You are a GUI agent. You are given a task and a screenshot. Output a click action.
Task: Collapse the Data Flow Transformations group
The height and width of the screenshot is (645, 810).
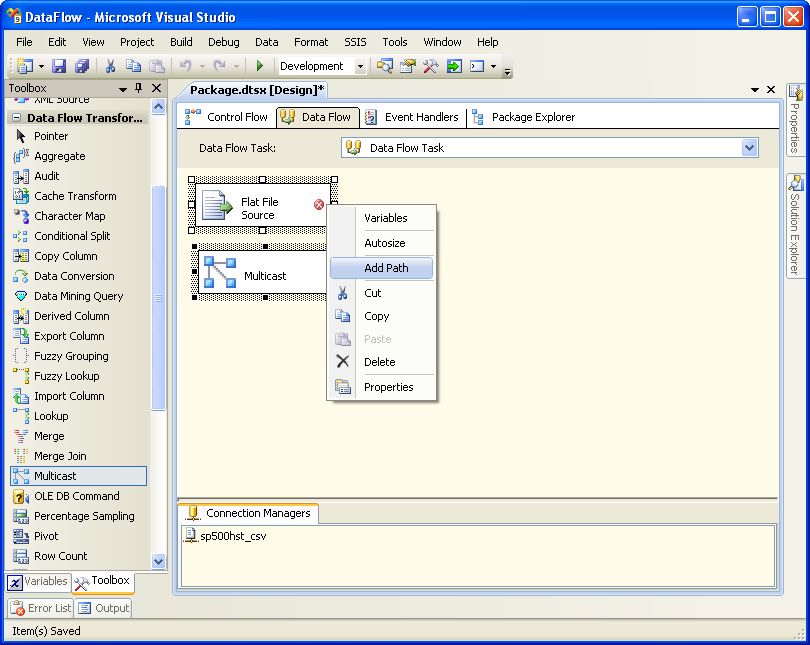(16, 118)
